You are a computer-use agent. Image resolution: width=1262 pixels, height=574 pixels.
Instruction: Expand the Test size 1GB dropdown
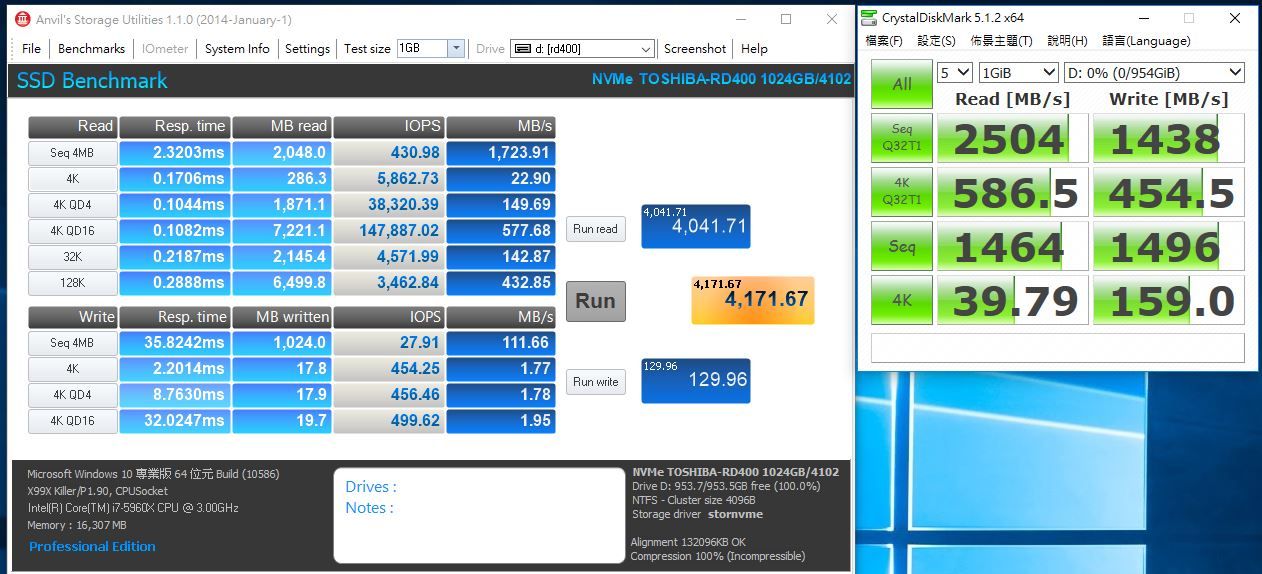456,48
